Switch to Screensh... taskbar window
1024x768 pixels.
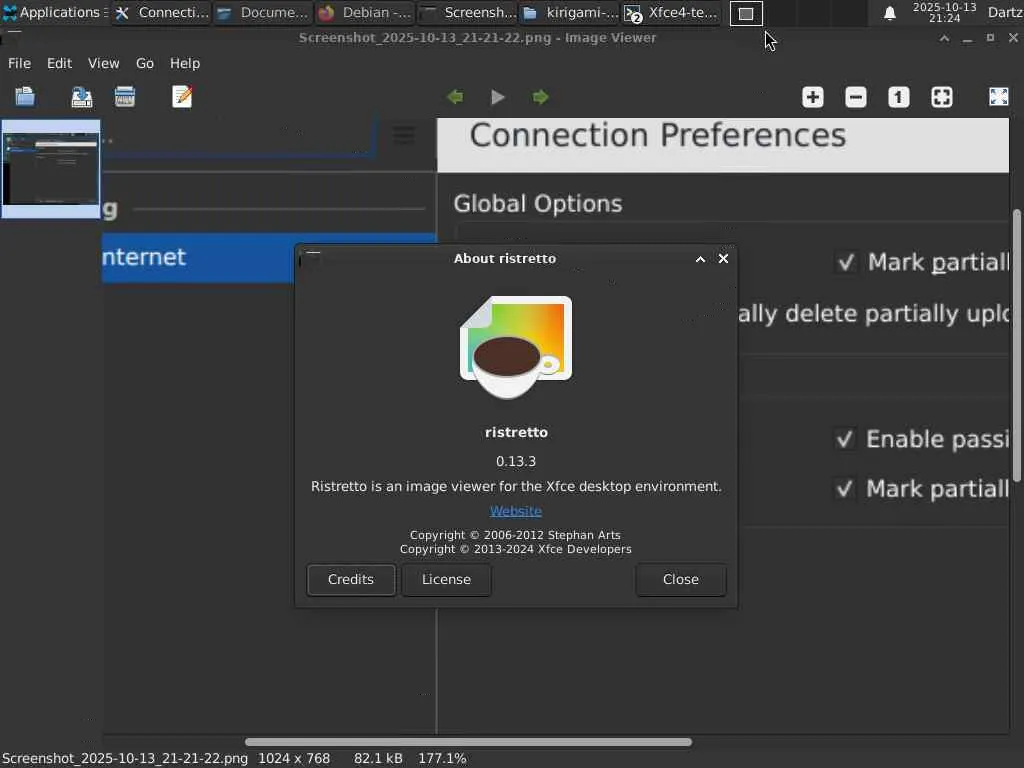tap(467, 12)
